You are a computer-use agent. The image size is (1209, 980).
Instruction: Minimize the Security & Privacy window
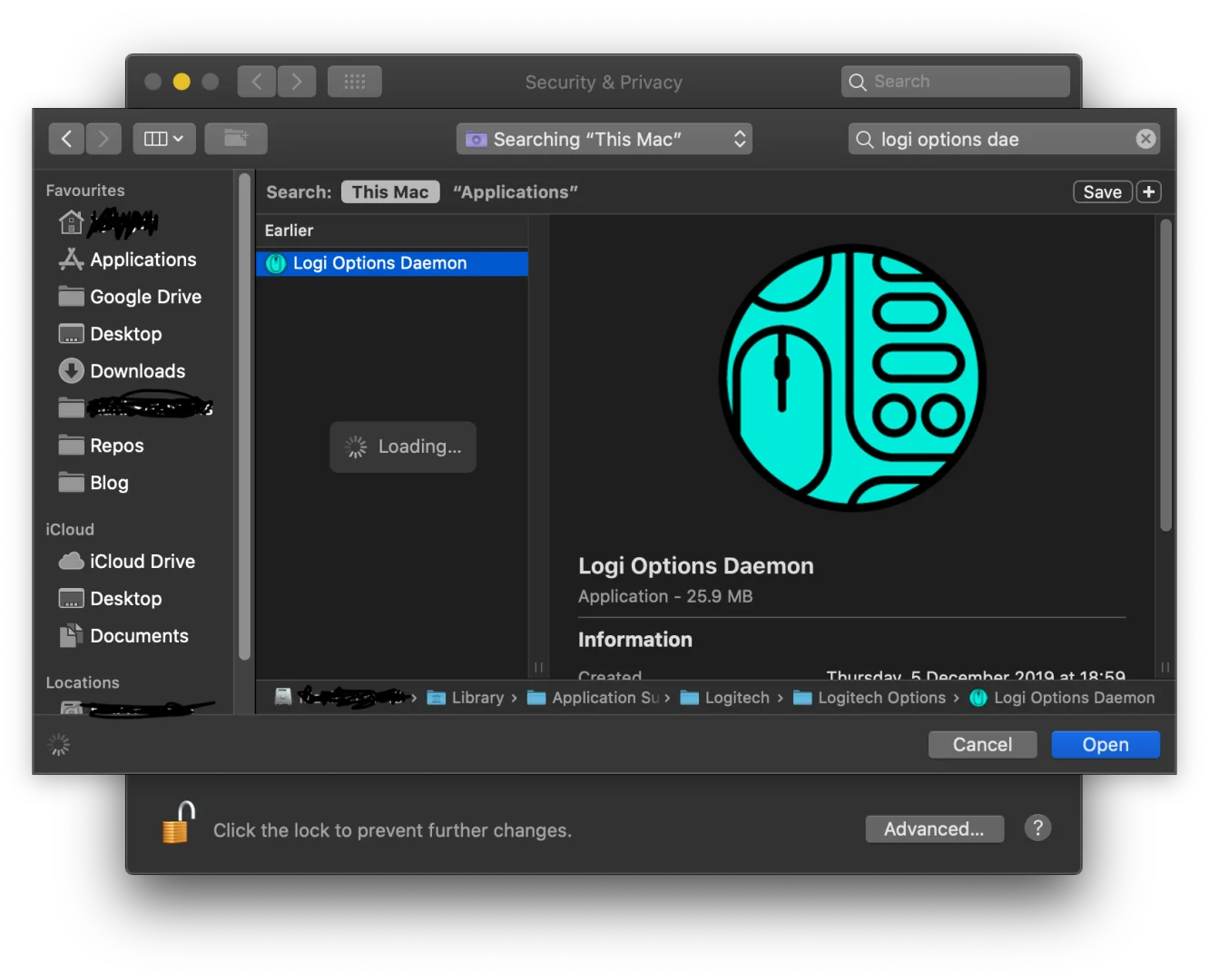[x=182, y=82]
